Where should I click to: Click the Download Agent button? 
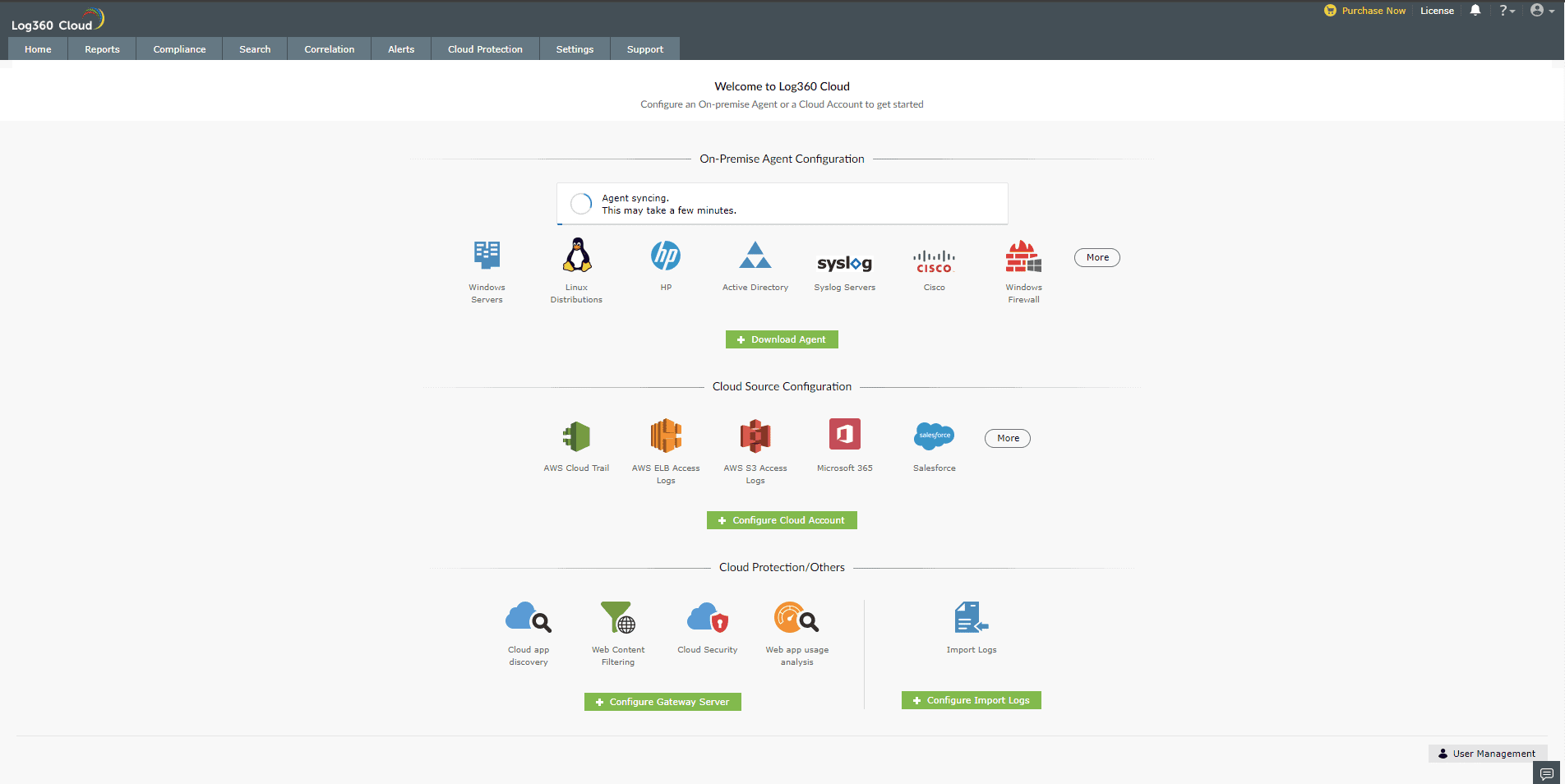(782, 339)
